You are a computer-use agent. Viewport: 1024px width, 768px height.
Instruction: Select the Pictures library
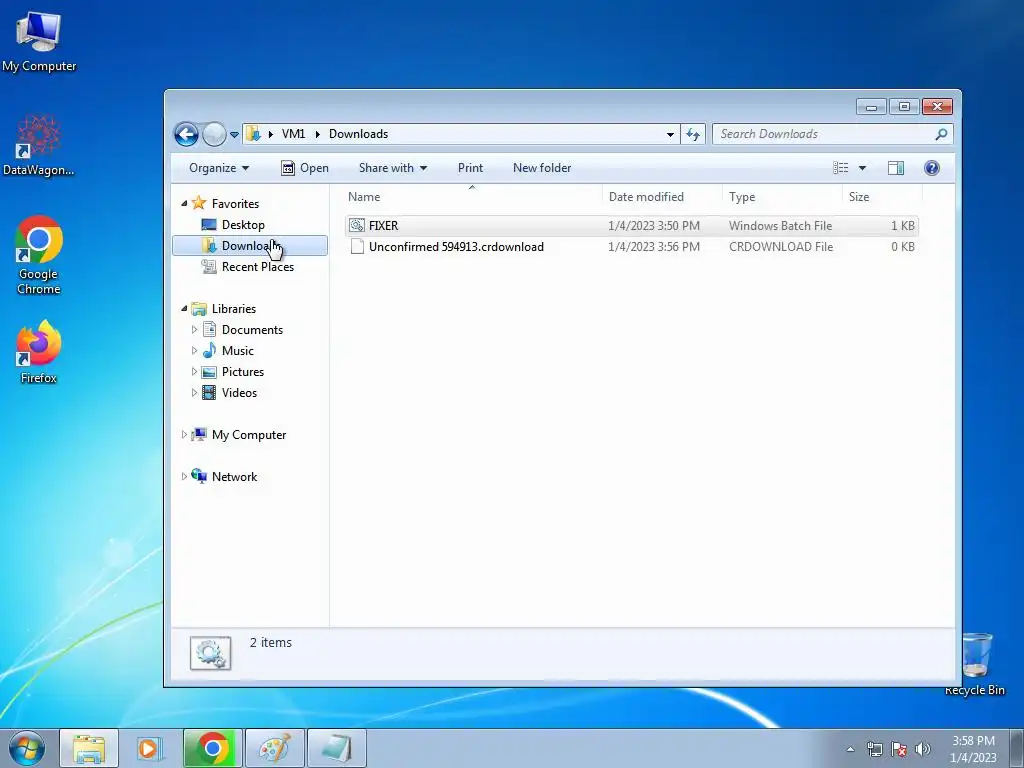pyautogui.click(x=243, y=372)
